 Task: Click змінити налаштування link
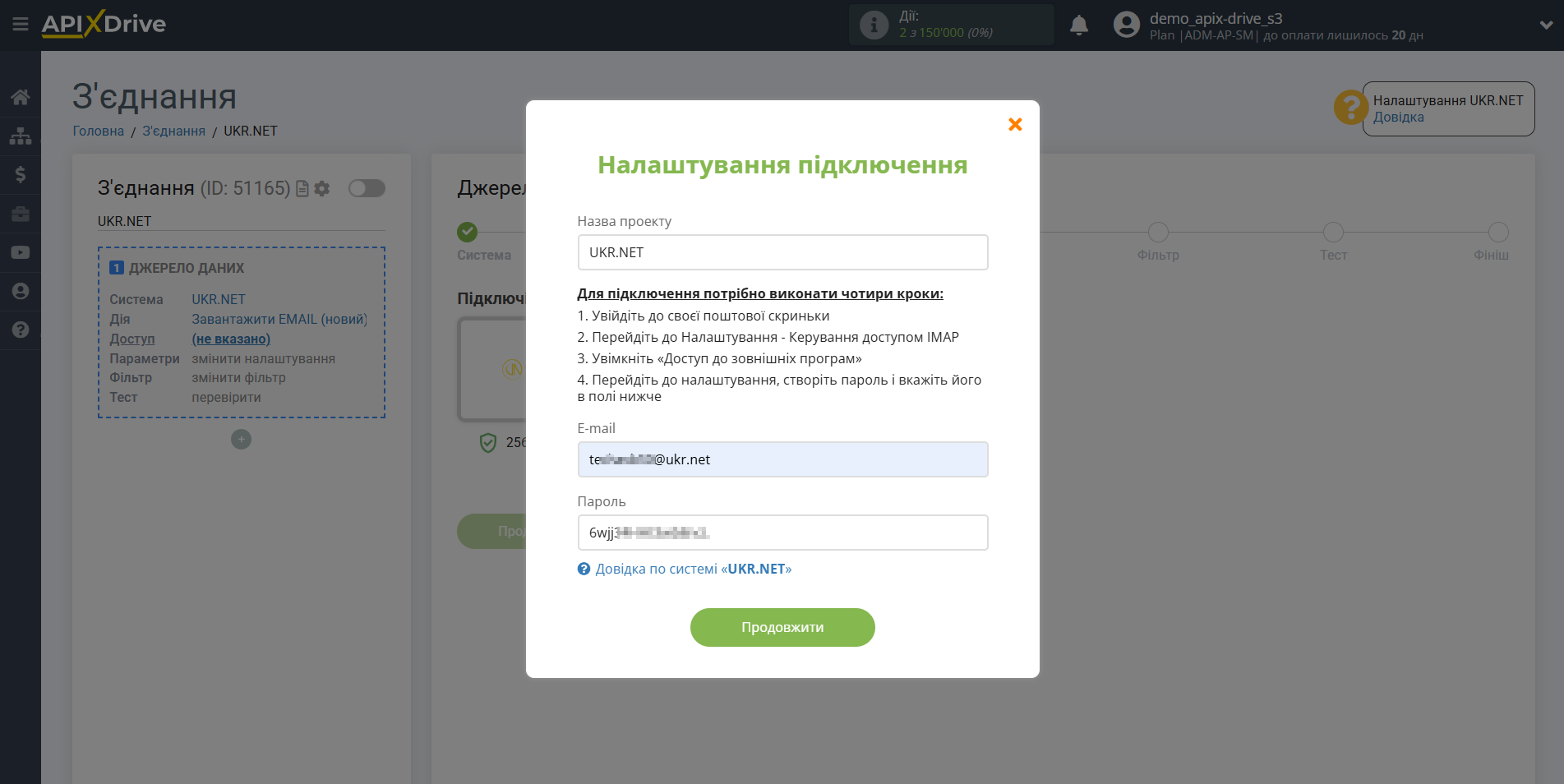coord(263,358)
